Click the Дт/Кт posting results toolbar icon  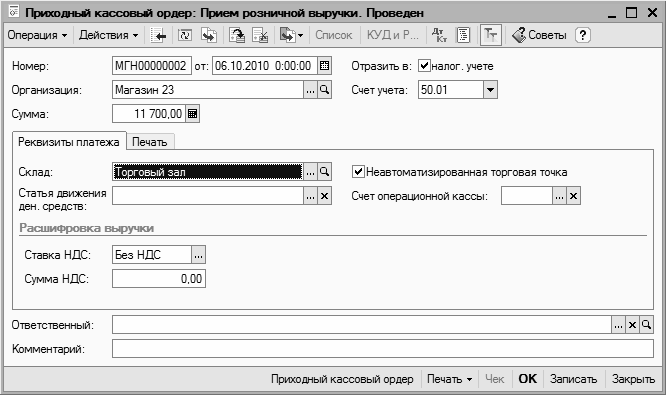[x=439, y=35]
